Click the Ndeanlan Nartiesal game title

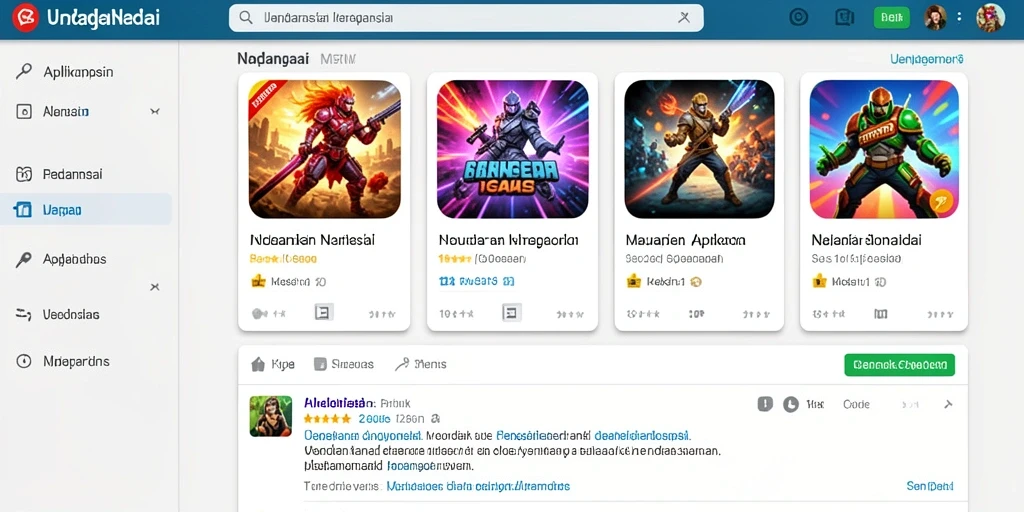coord(312,240)
